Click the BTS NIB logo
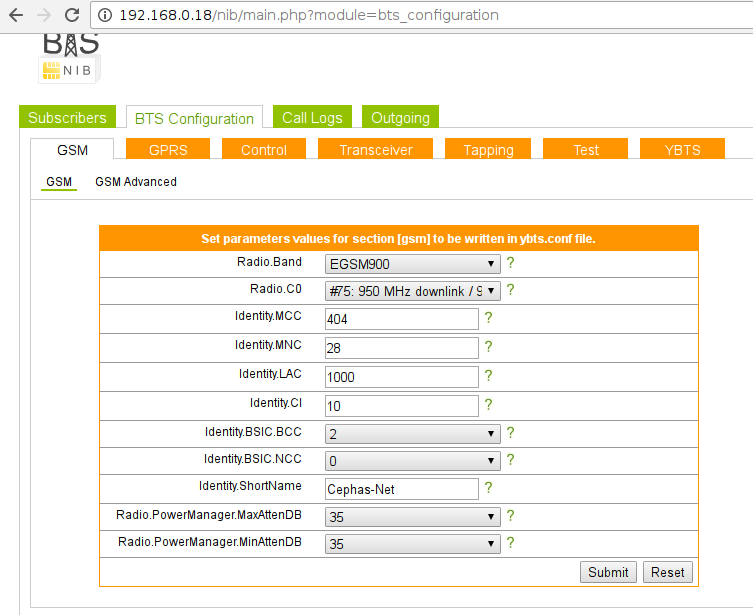Viewport: 753px width, 615px height. click(69, 58)
